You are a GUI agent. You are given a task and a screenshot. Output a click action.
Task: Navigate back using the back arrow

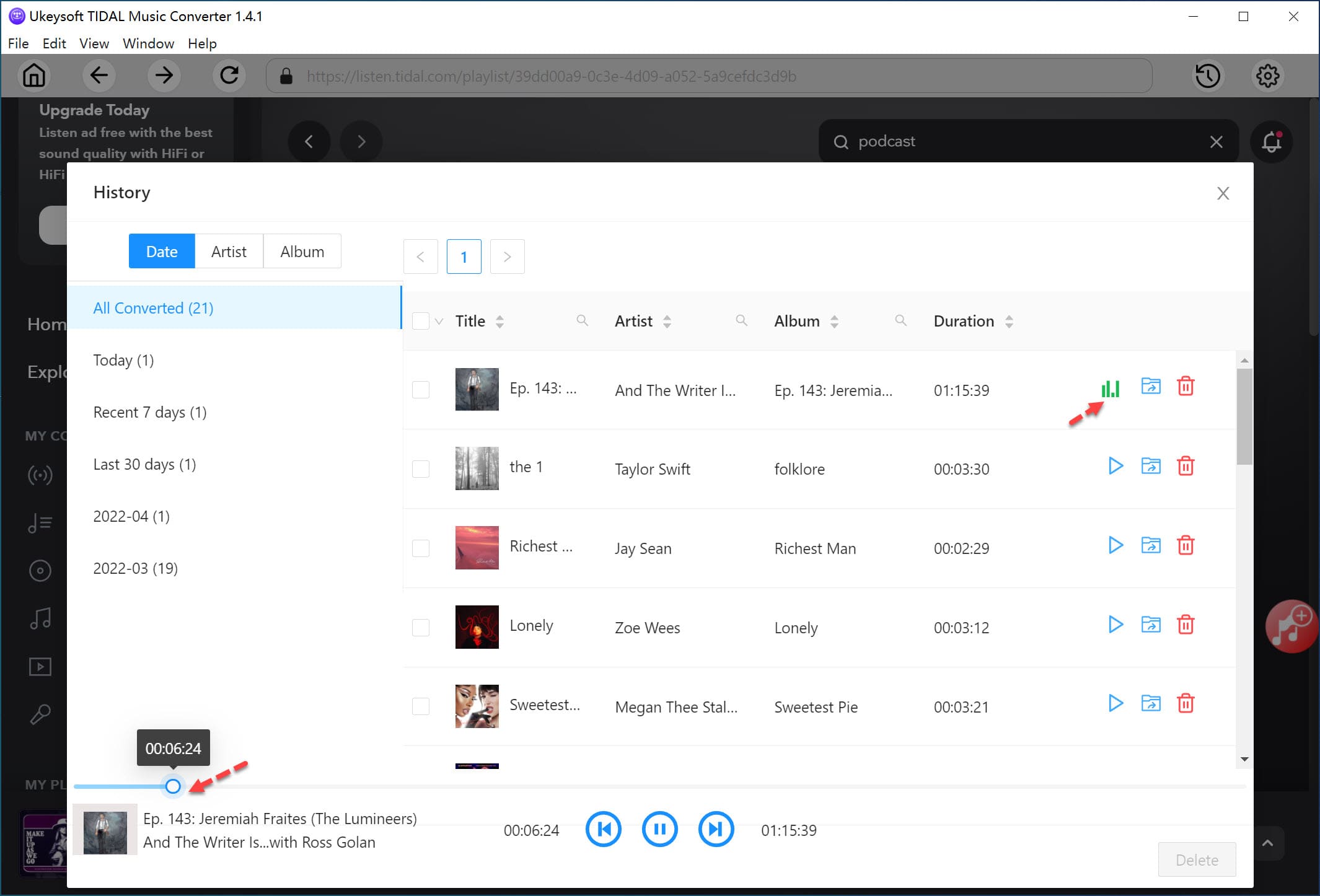tap(99, 76)
